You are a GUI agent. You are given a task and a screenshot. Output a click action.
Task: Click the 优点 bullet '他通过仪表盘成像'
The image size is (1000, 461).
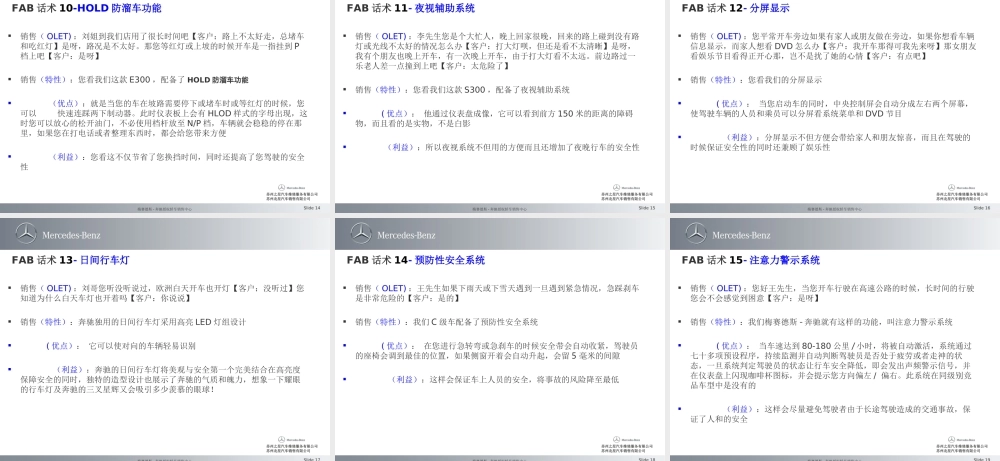494,119
